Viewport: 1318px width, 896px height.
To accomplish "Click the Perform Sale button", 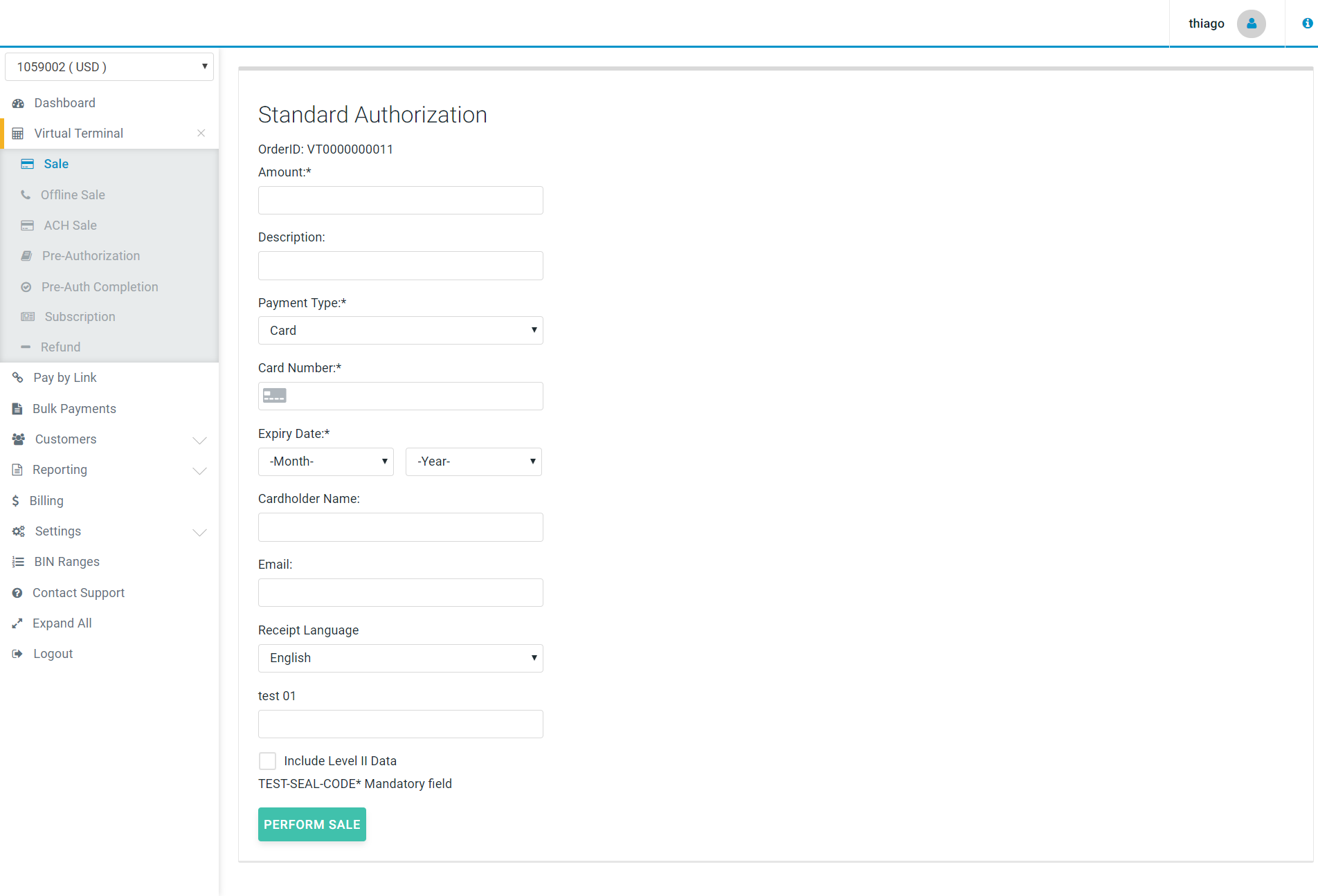I will pyautogui.click(x=312, y=825).
